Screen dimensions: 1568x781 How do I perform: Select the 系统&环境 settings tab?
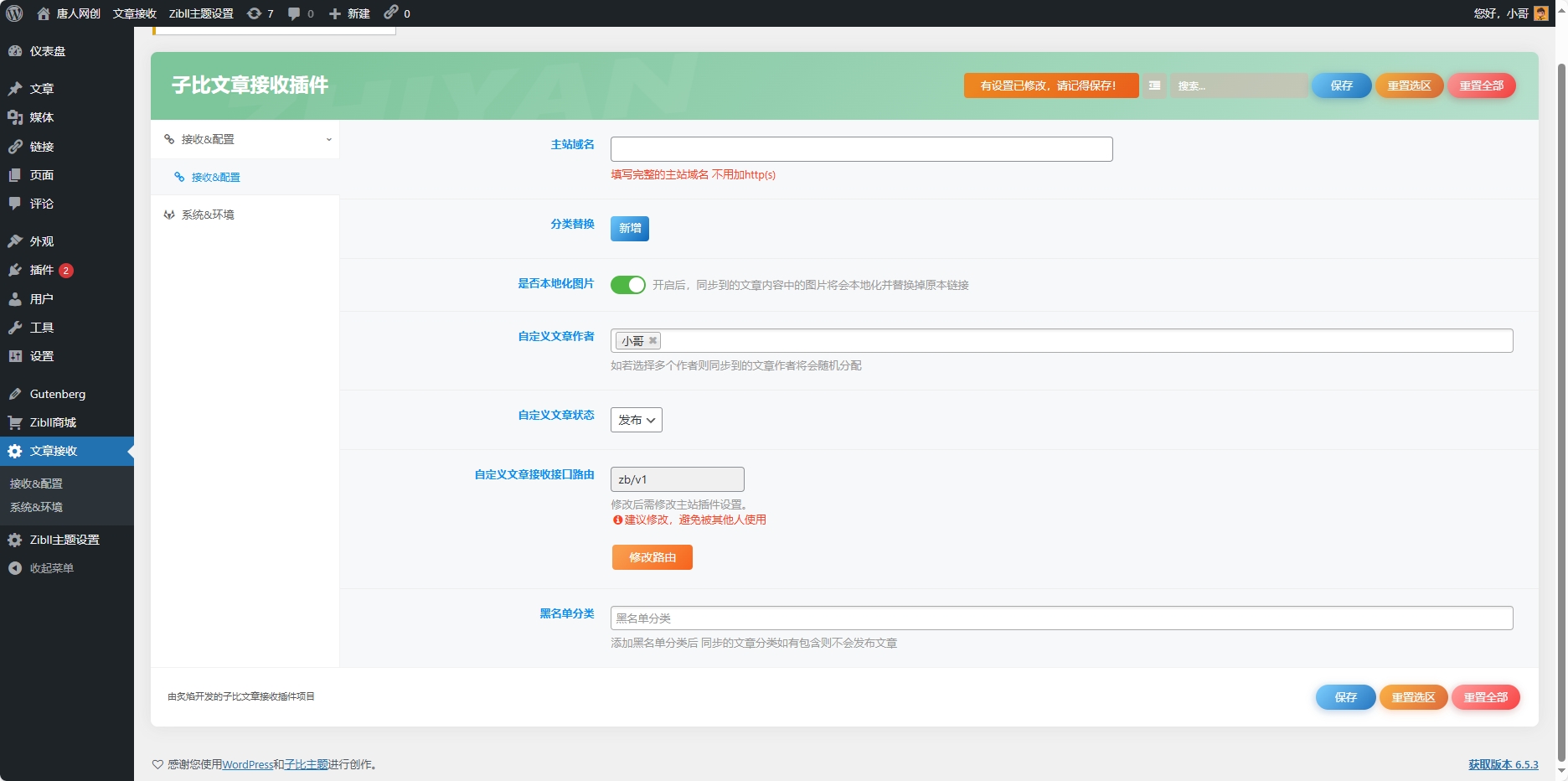[208, 215]
